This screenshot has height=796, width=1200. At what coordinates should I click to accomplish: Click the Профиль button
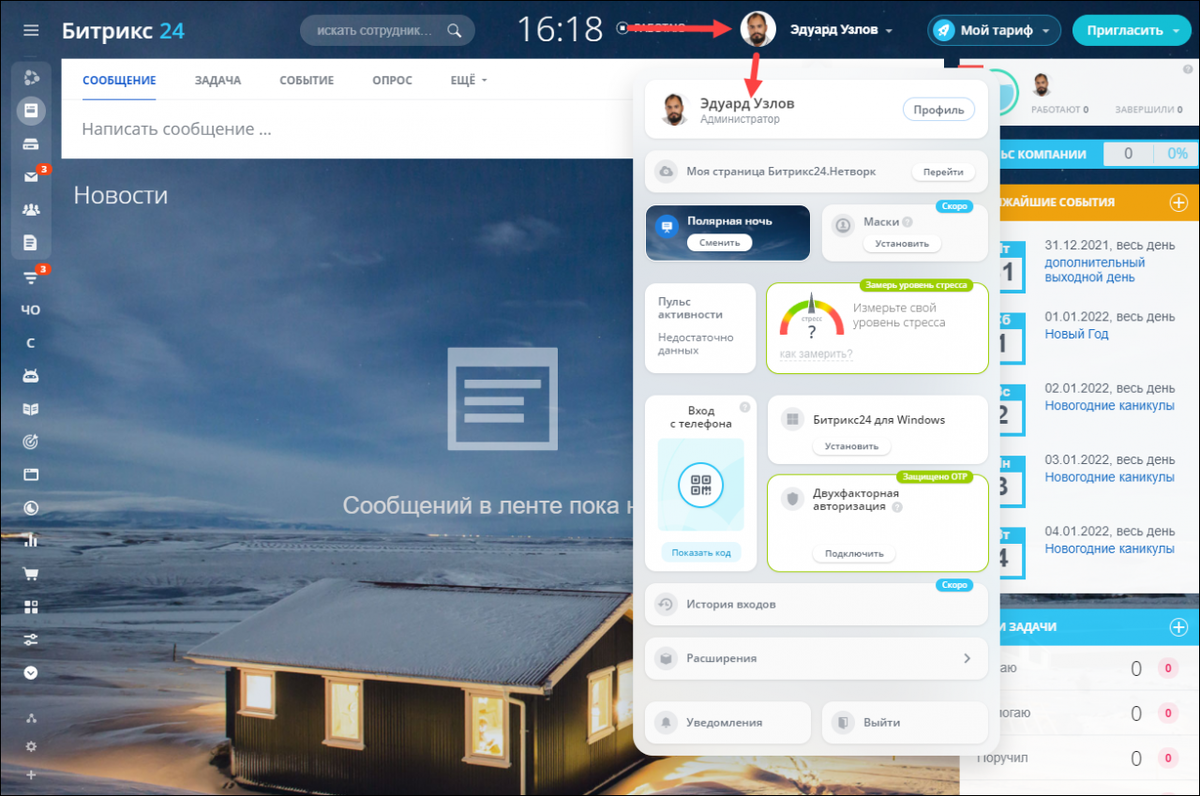[939, 110]
